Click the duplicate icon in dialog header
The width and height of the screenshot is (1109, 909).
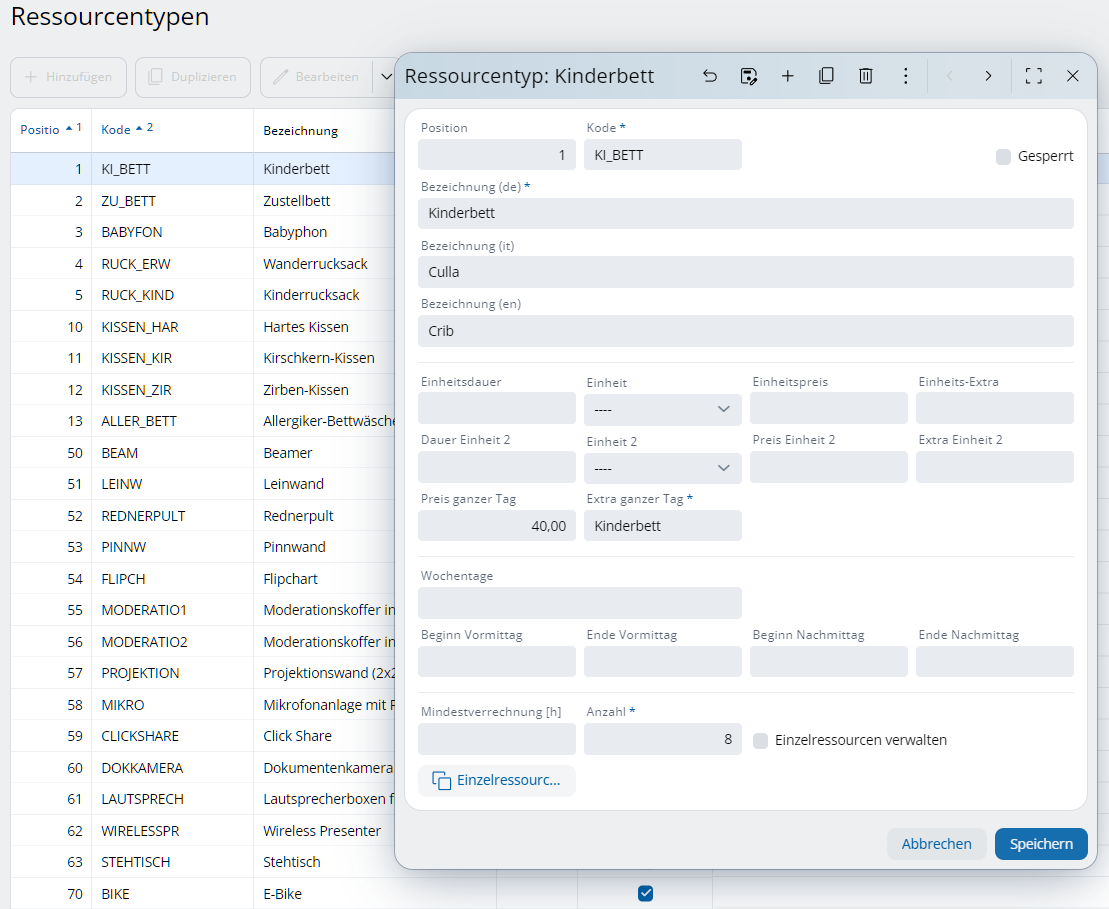pyautogui.click(x=827, y=76)
